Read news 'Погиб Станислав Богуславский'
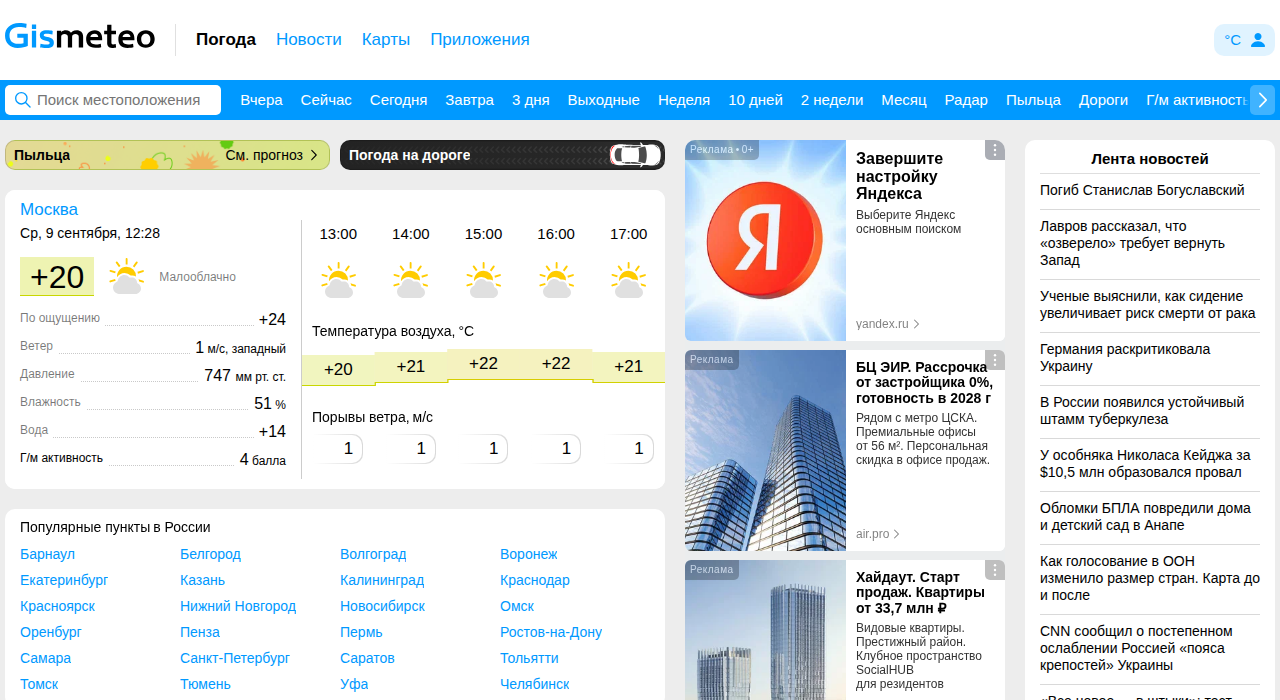1280x700 pixels. 1142,190
